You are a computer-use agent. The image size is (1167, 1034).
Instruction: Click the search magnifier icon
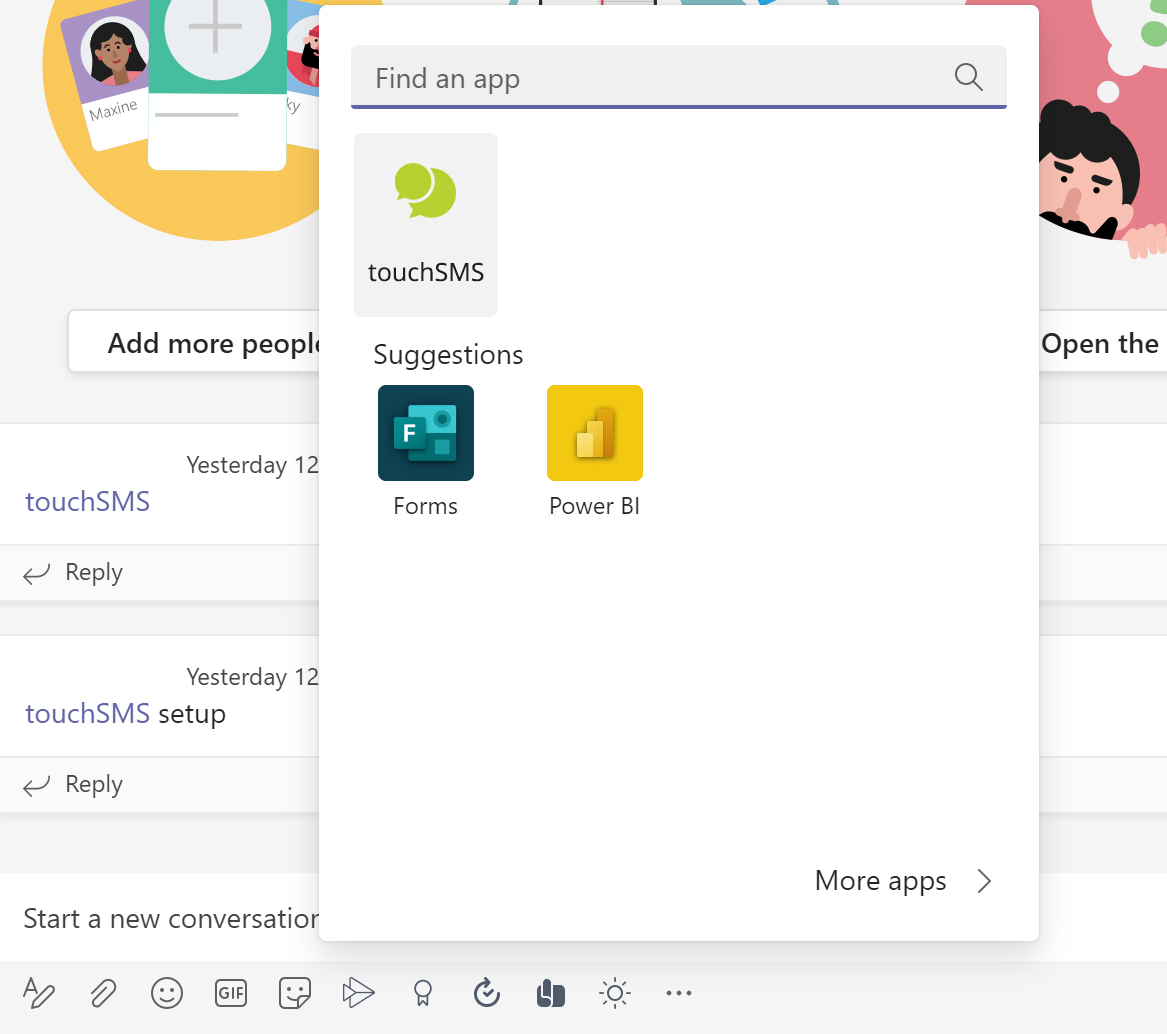(968, 77)
